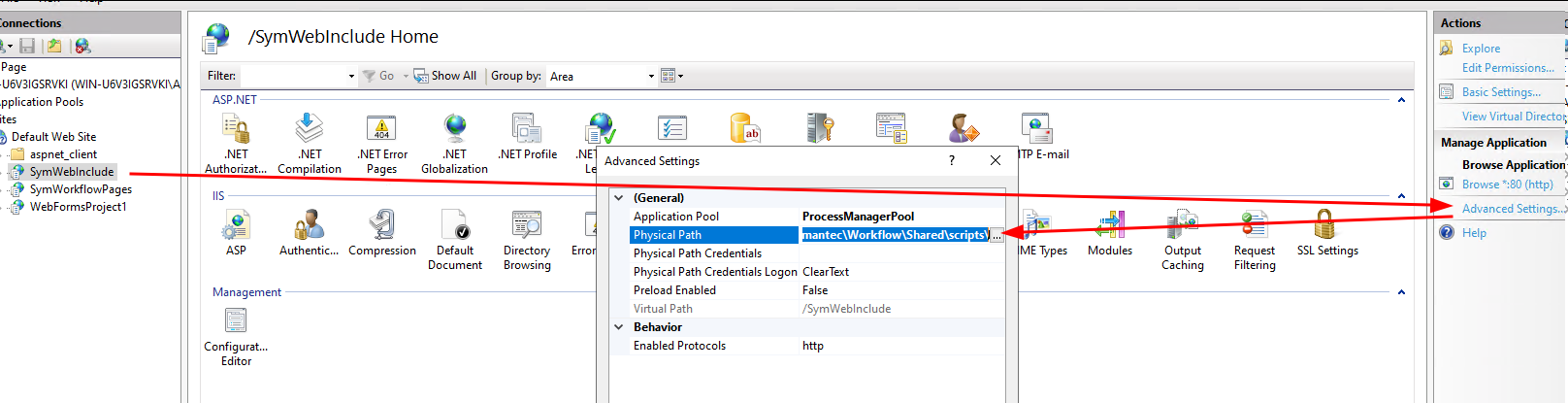The image size is (1568, 403).
Task: Click the Up folder icon in Connections toolbar
Action: coord(54,46)
